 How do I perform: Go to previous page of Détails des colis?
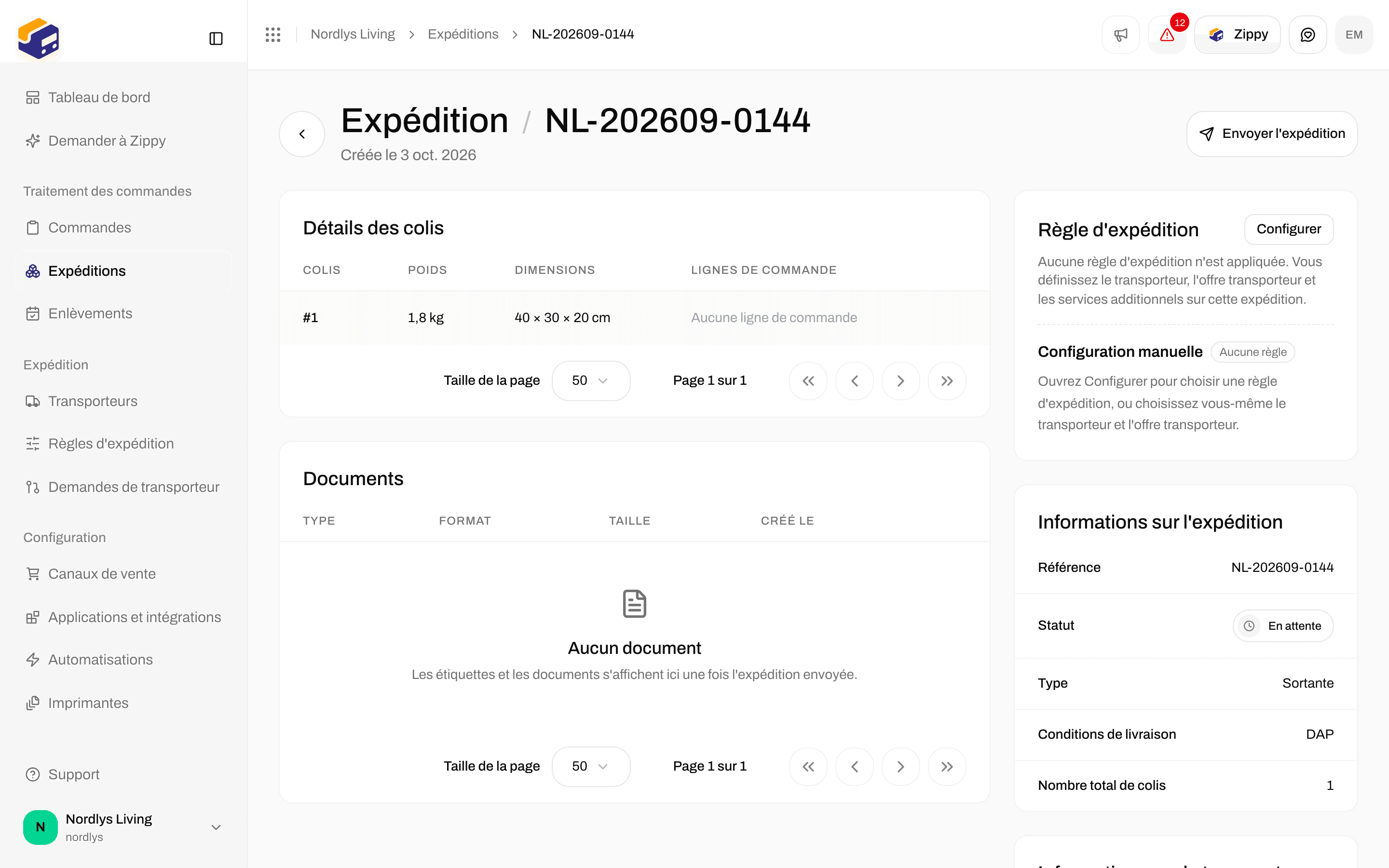tap(855, 380)
